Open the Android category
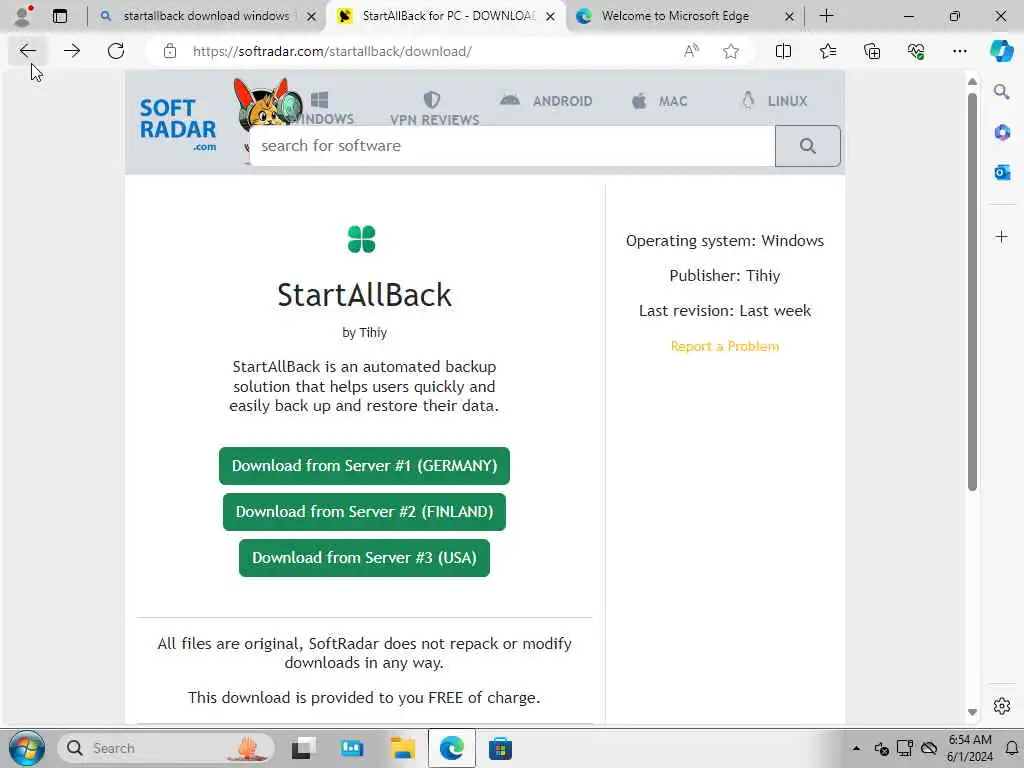This screenshot has width=1024, height=768. pos(546,101)
